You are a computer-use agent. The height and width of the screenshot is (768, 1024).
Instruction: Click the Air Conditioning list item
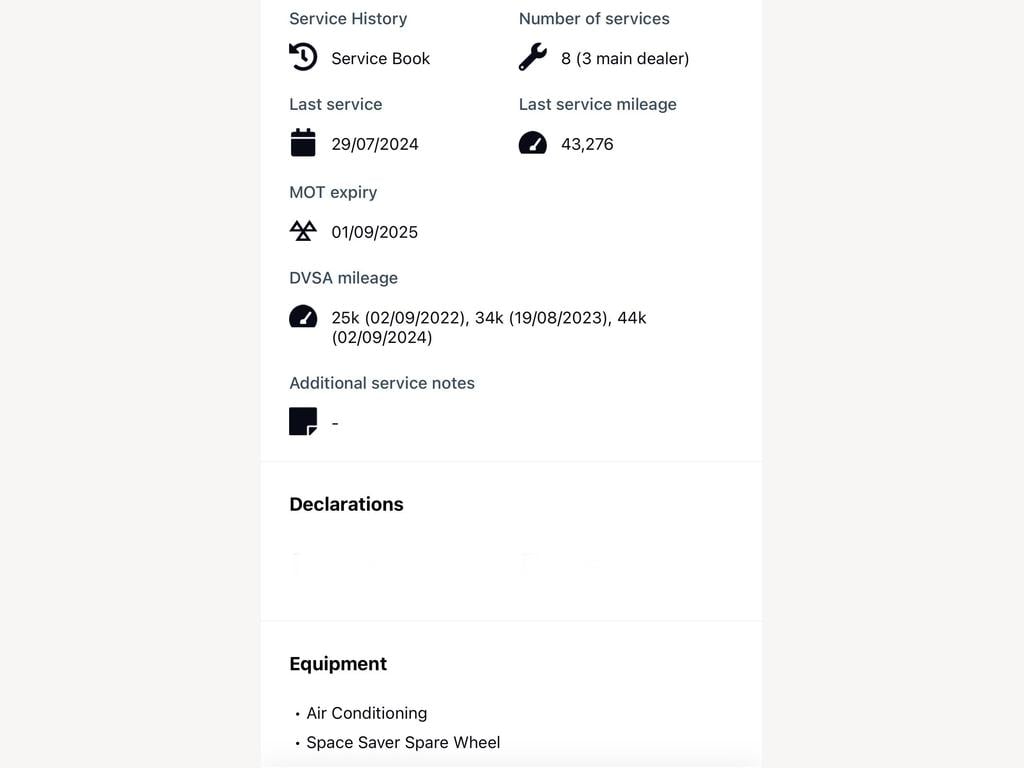[367, 713]
